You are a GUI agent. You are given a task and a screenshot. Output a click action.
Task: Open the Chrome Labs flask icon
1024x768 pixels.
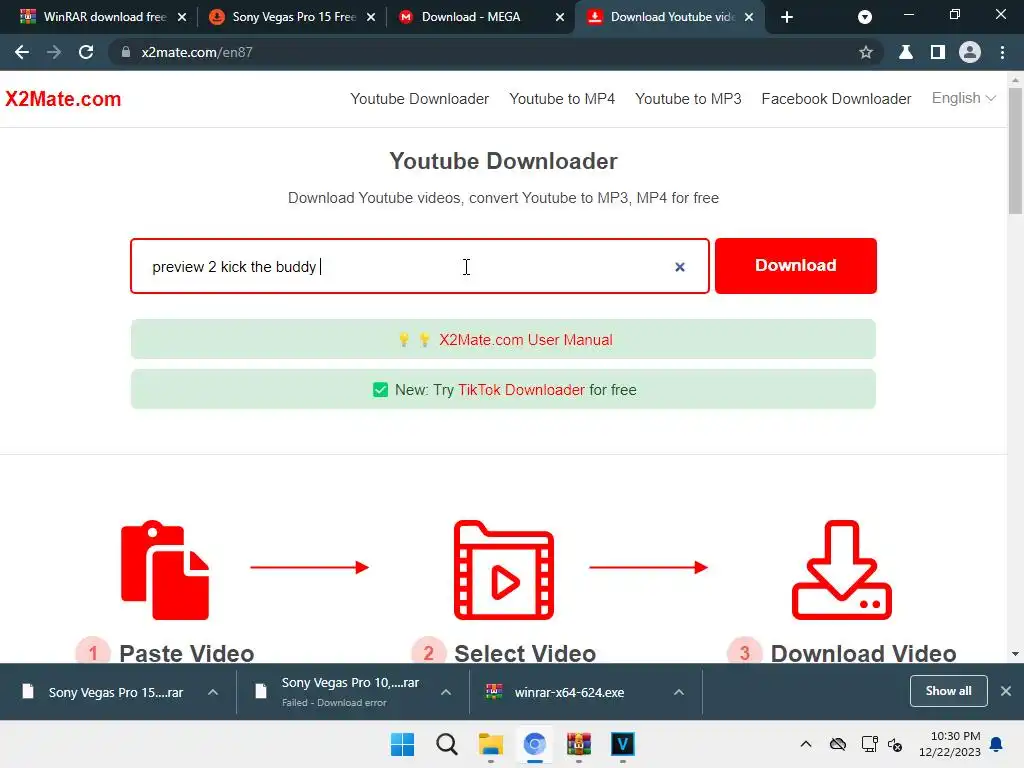coord(906,52)
